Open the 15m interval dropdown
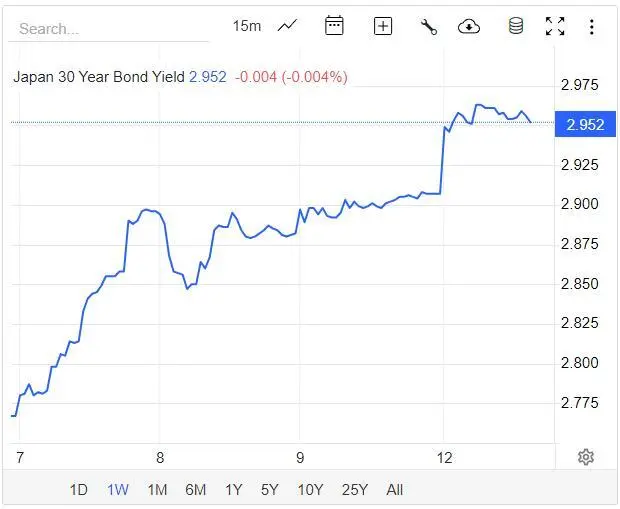 246,26
